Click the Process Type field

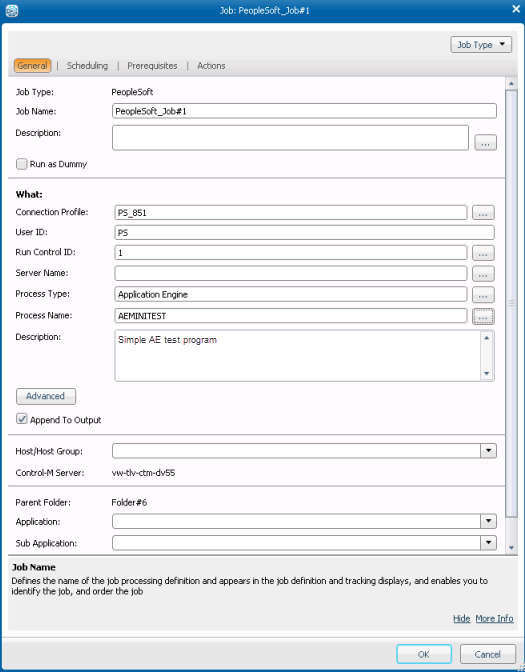click(291, 294)
